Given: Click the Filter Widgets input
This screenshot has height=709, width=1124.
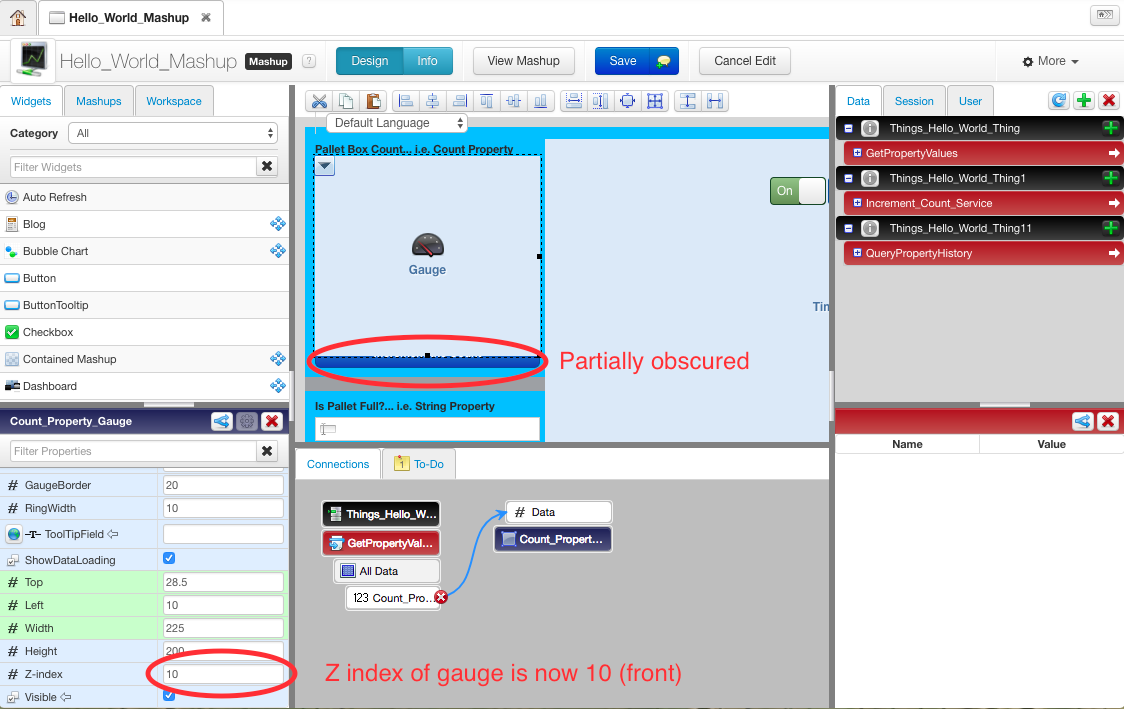Looking at the screenshot, I should pos(133,166).
